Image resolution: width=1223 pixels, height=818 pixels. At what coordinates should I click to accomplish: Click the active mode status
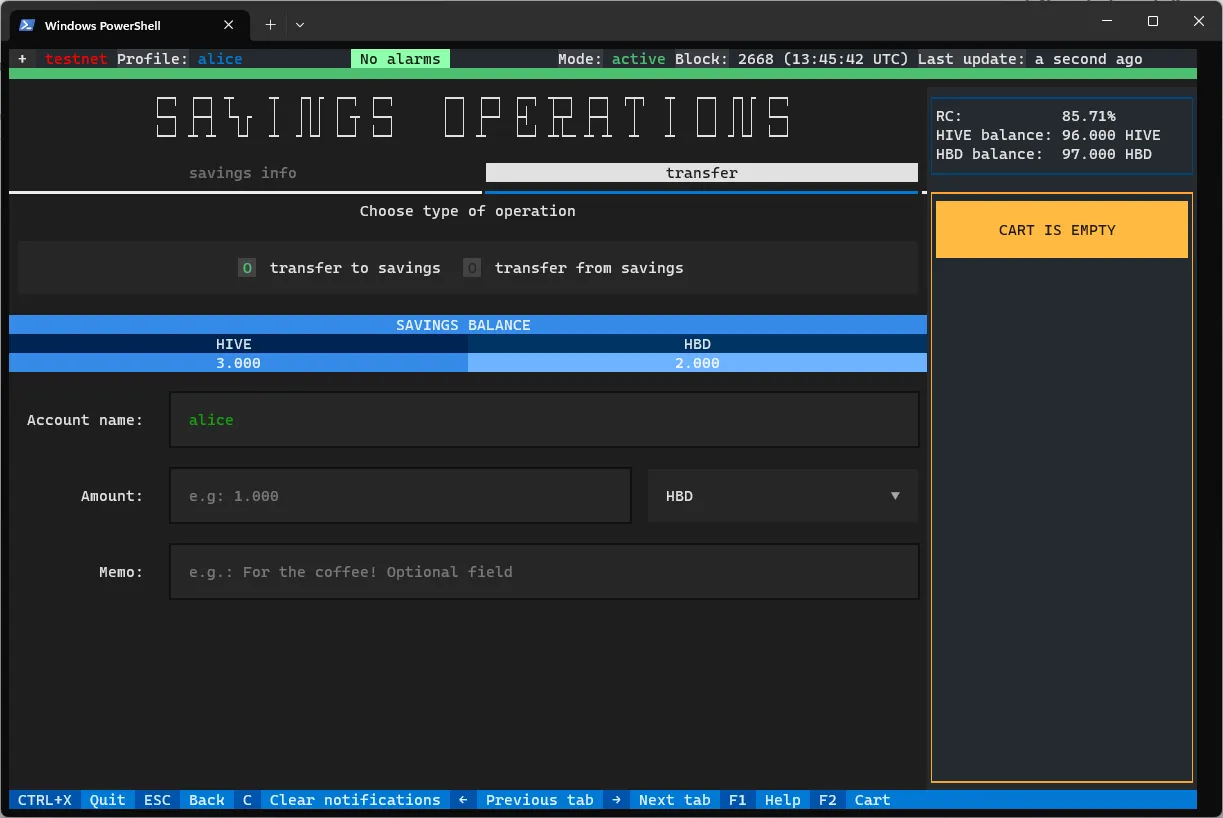point(639,59)
